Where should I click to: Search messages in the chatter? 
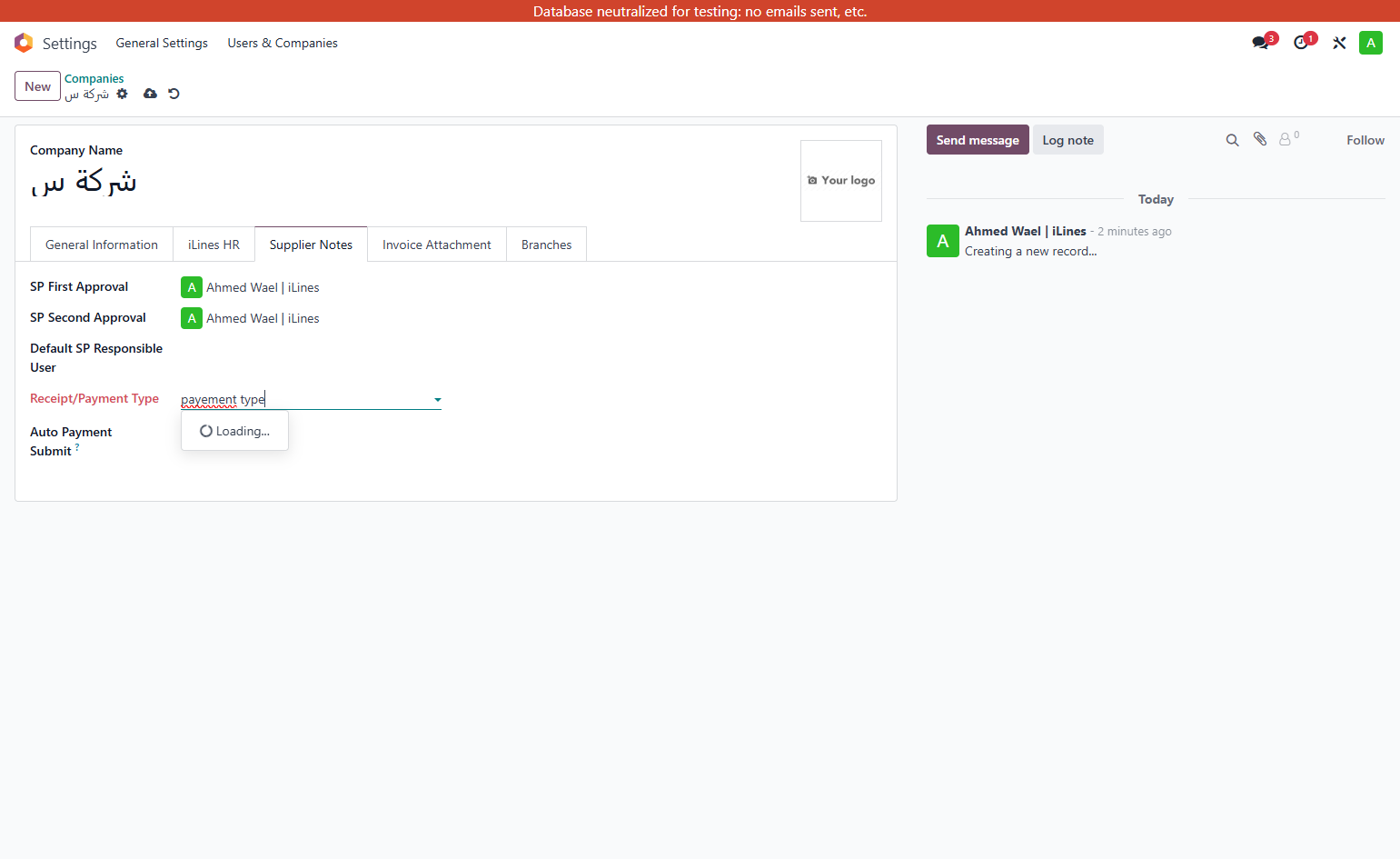tap(1232, 140)
